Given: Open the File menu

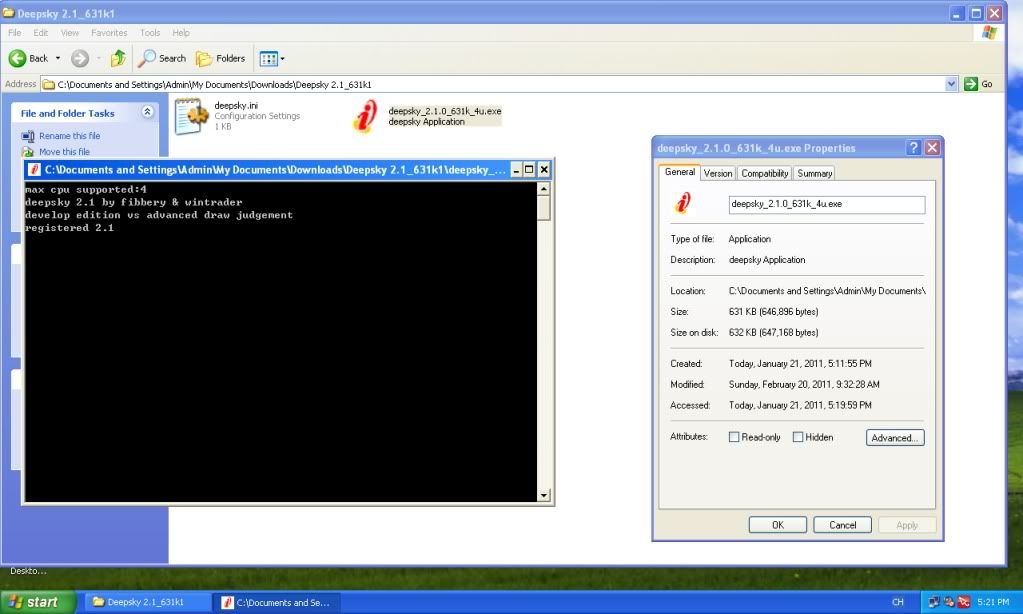Looking at the screenshot, I should (14, 33).
